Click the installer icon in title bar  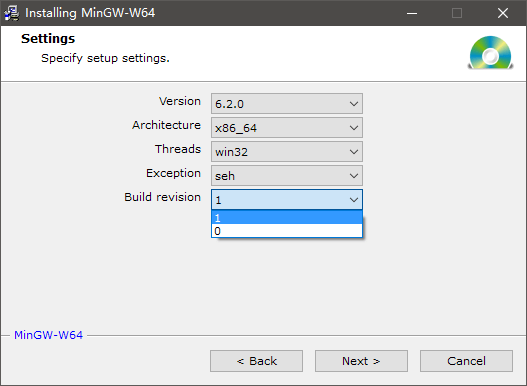tap(12, 13)
